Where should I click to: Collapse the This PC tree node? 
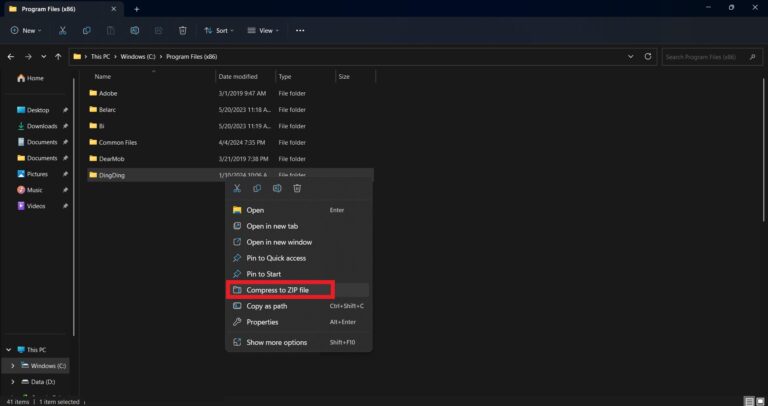pos(9,350)
